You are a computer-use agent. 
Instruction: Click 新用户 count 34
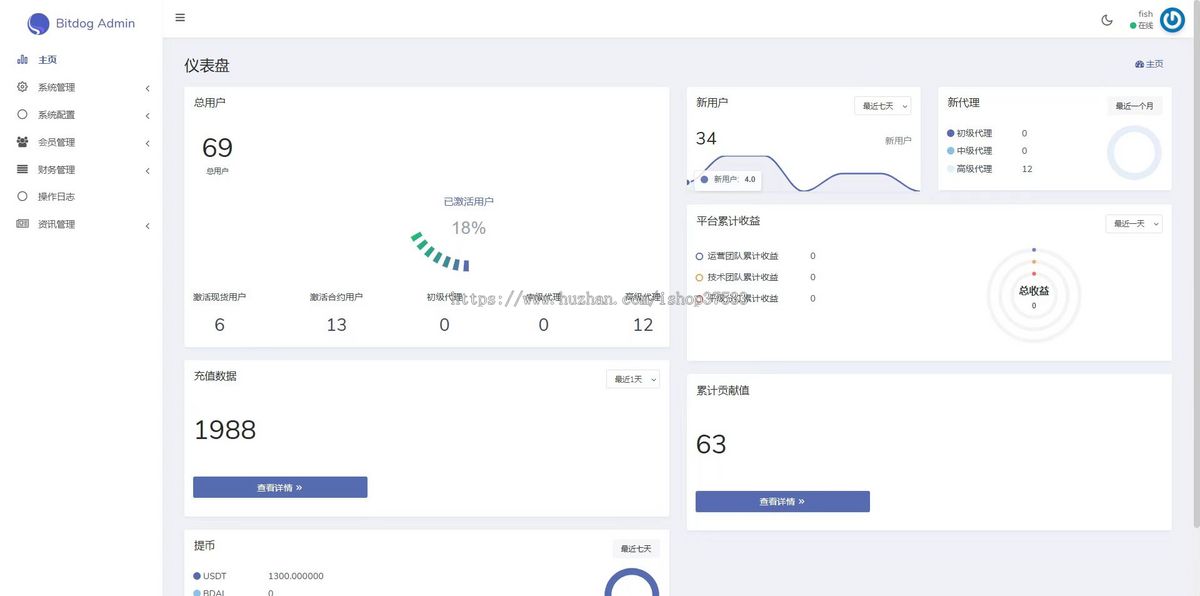point(706,138)
